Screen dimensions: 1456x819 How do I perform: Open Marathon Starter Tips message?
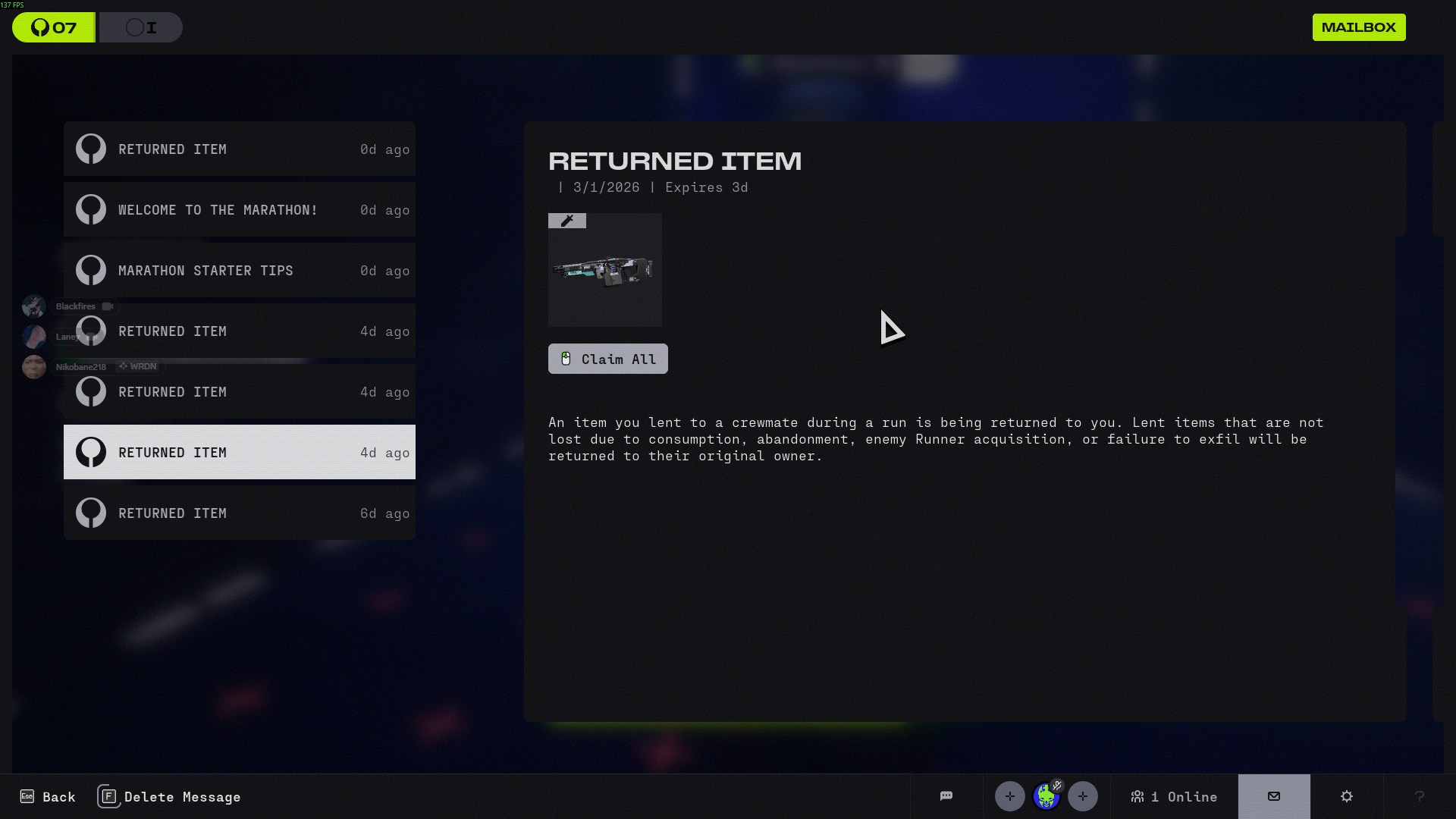(240, 271)
